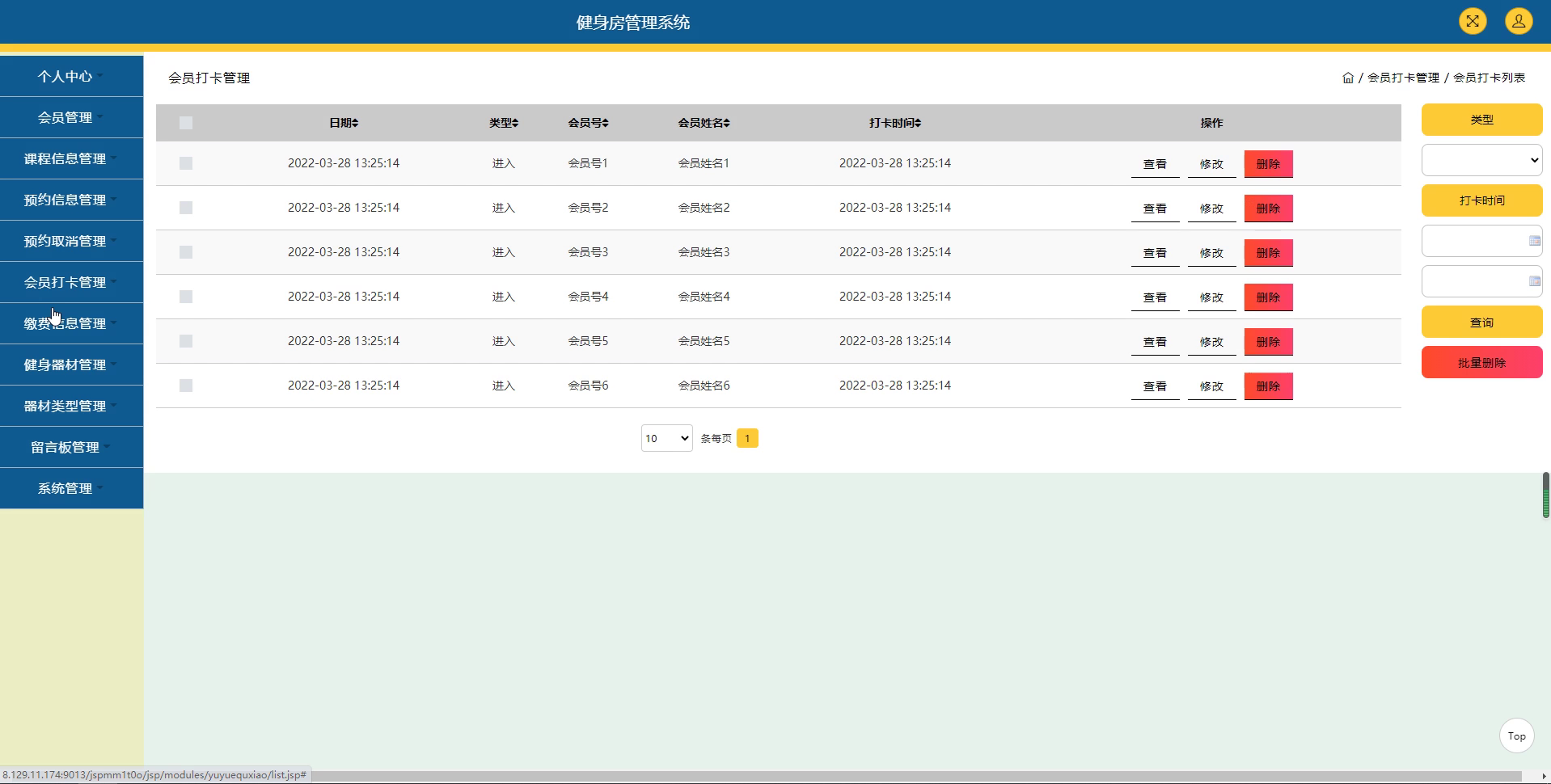Image resolution: width=1551 pixels, height=784 pixels.
Task: Toggle the select-all checkbox in table header
Action: coord(186,123)
